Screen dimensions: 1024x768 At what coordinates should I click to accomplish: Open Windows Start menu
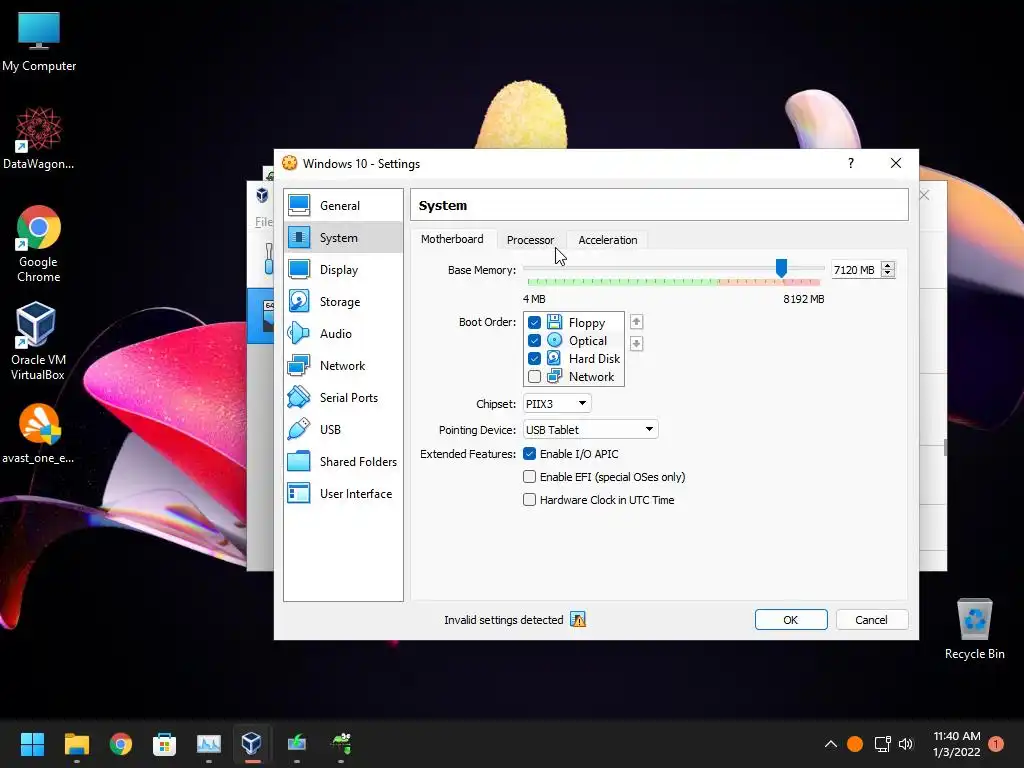(x=32, y=744)
